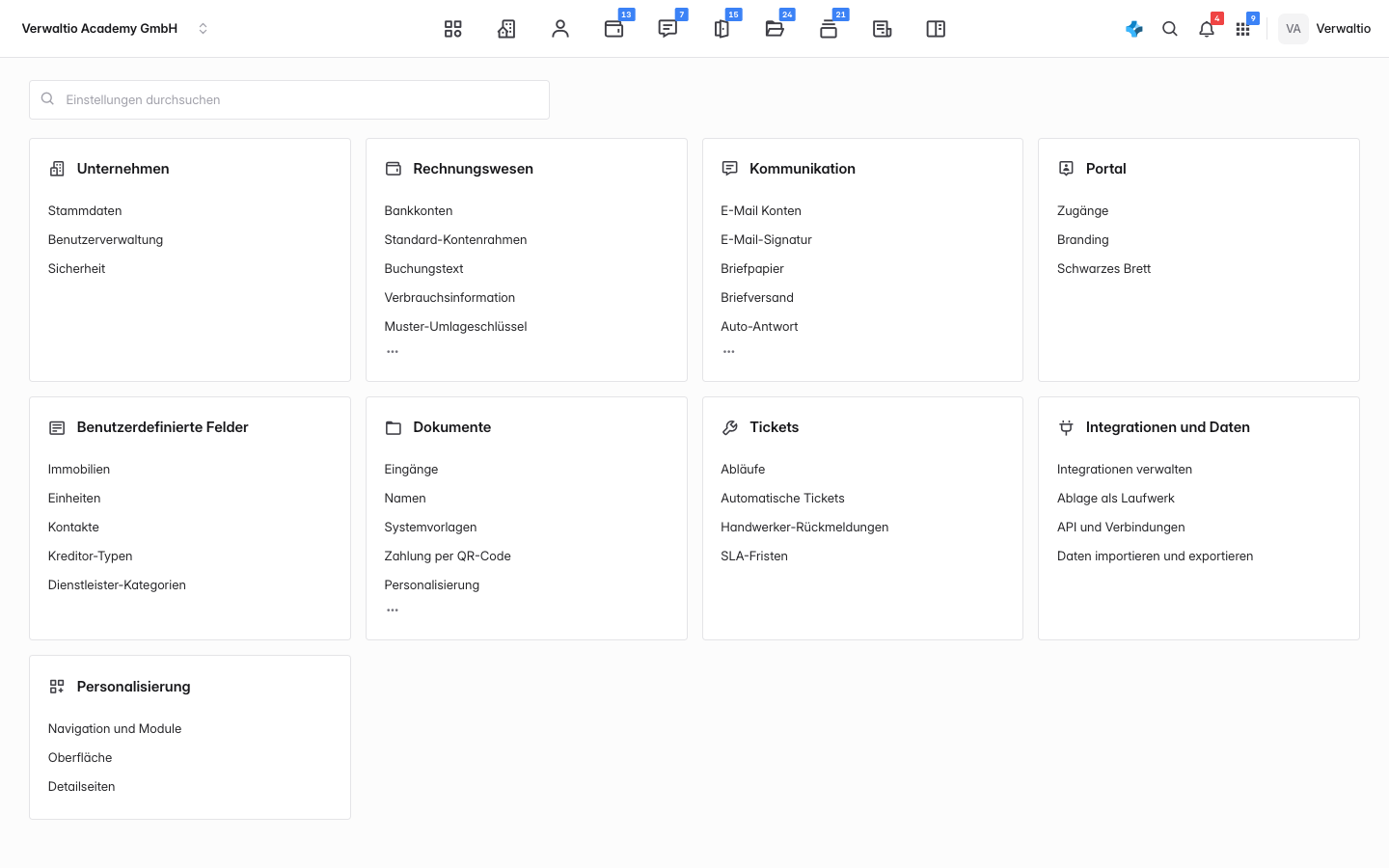Open Dienstleister-Kategorien settings
1389x868 pixels.
(x=117, y=585)
